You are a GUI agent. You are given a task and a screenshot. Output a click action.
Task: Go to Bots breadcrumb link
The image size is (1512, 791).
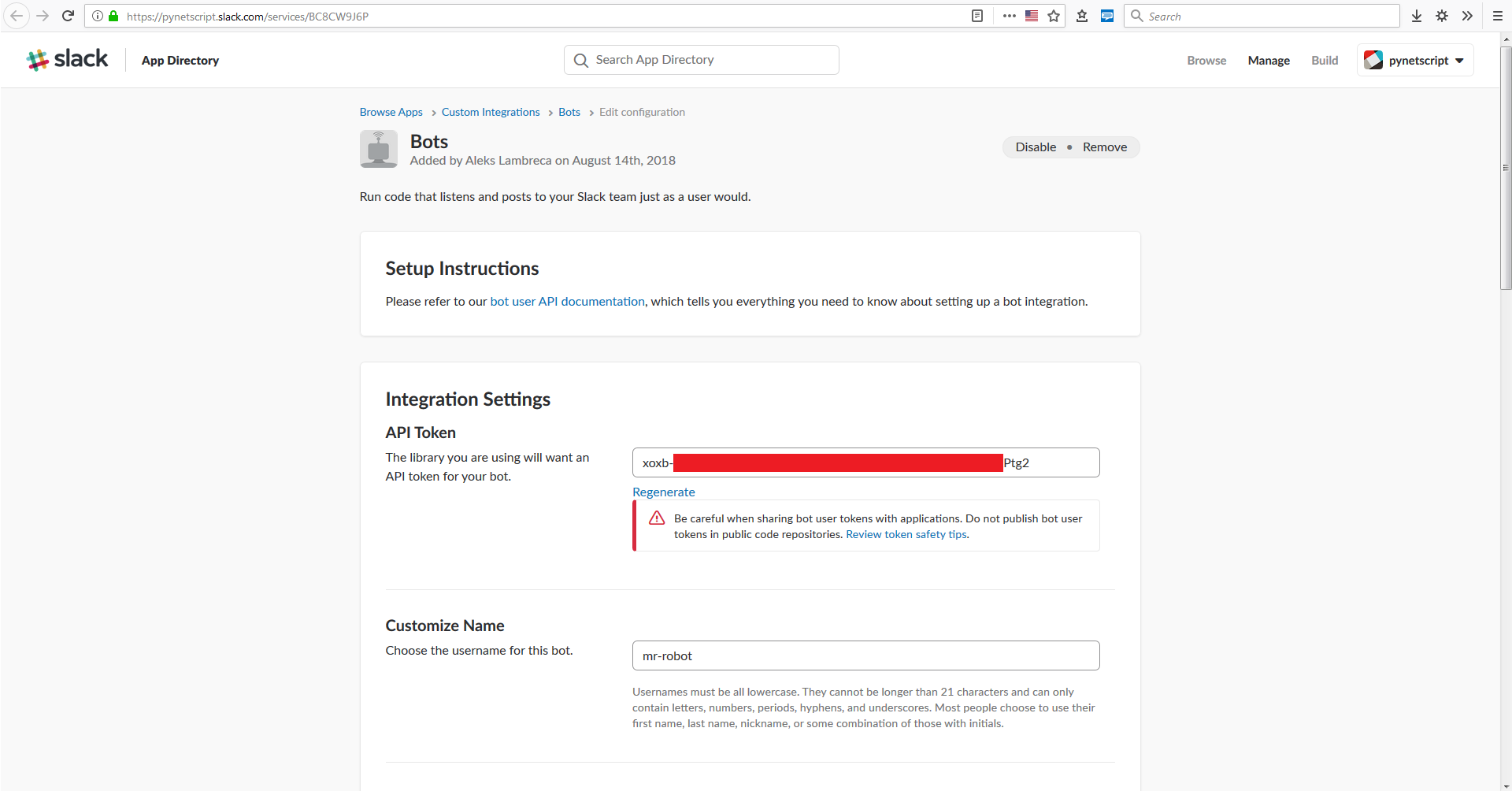(x=569, y=112)
